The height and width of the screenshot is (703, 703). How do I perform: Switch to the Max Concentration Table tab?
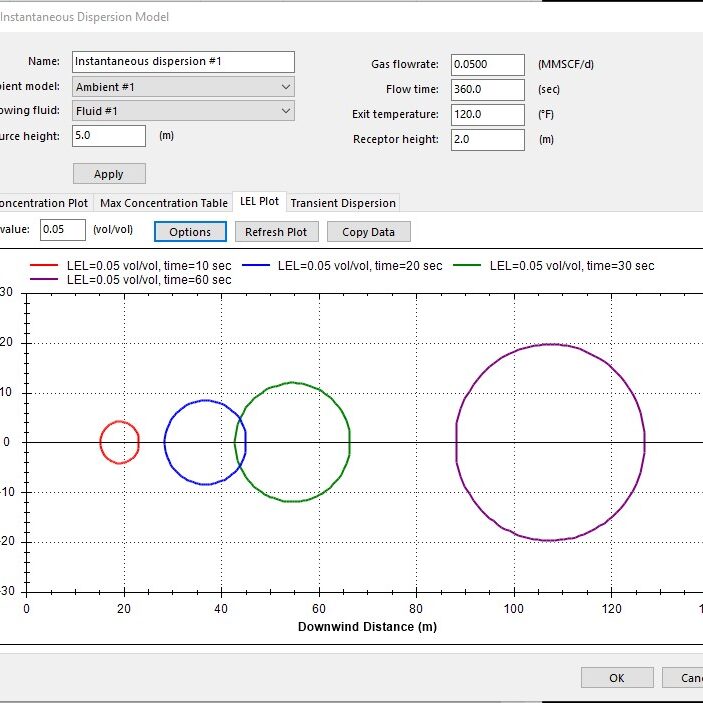[x=163, y=203]
